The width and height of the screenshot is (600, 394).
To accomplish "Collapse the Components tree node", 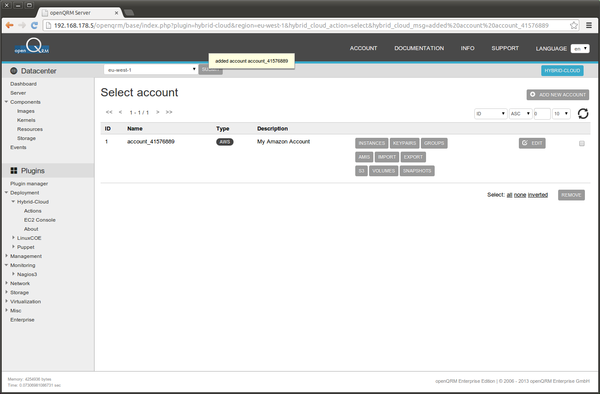I will (x=6, y=102).
